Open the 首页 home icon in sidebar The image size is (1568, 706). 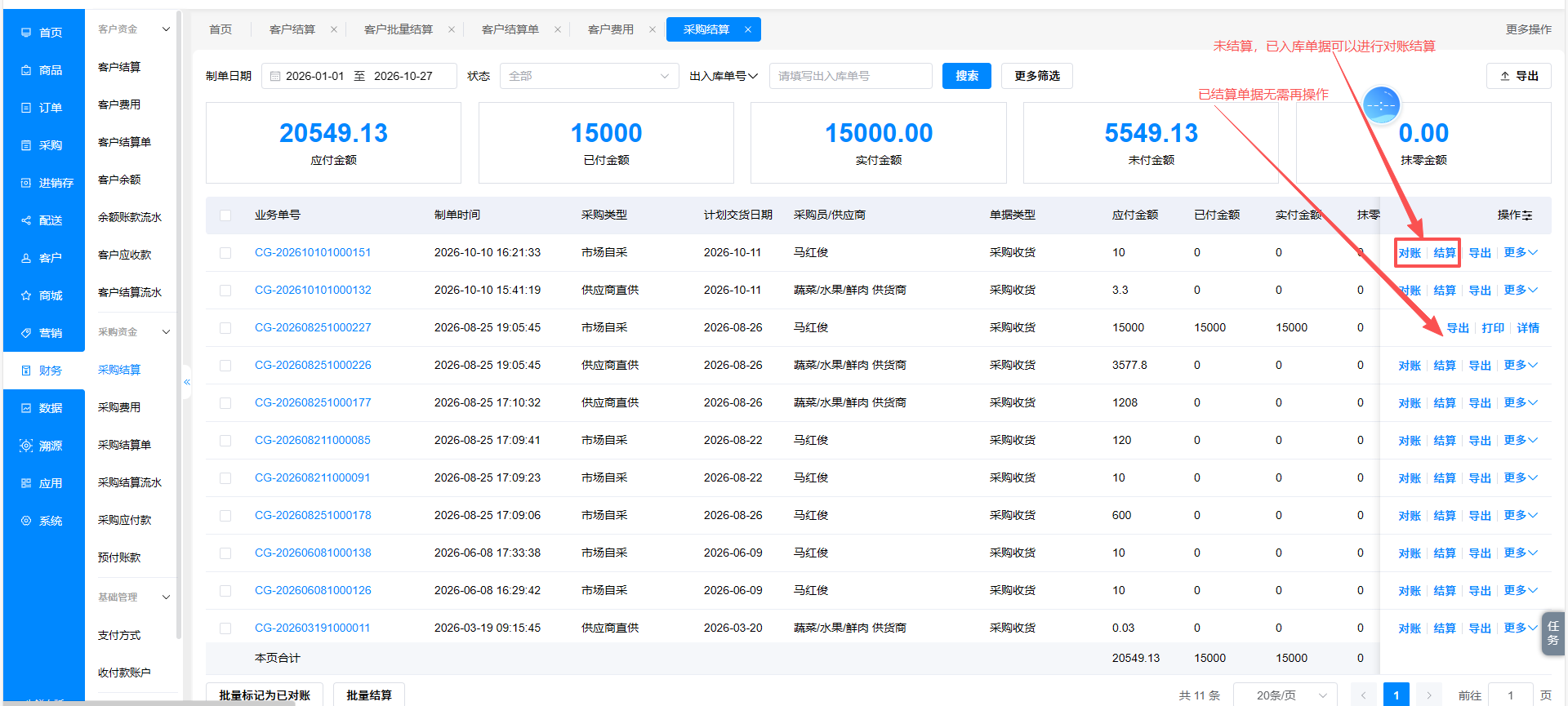26,33
